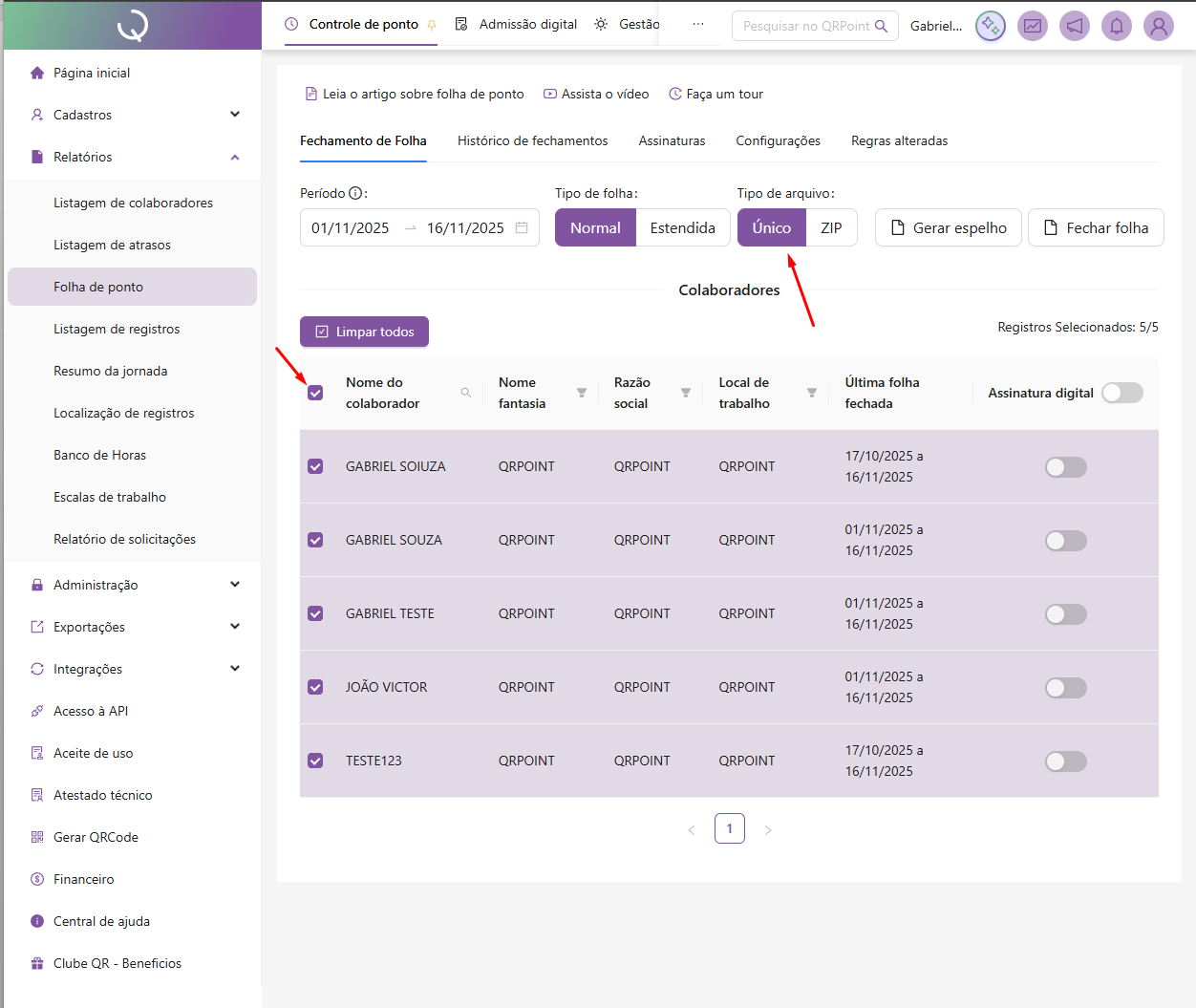Viewport: 1196px width, 1008px height.
Task: Open Banco de Horas report
Action: 100,455
